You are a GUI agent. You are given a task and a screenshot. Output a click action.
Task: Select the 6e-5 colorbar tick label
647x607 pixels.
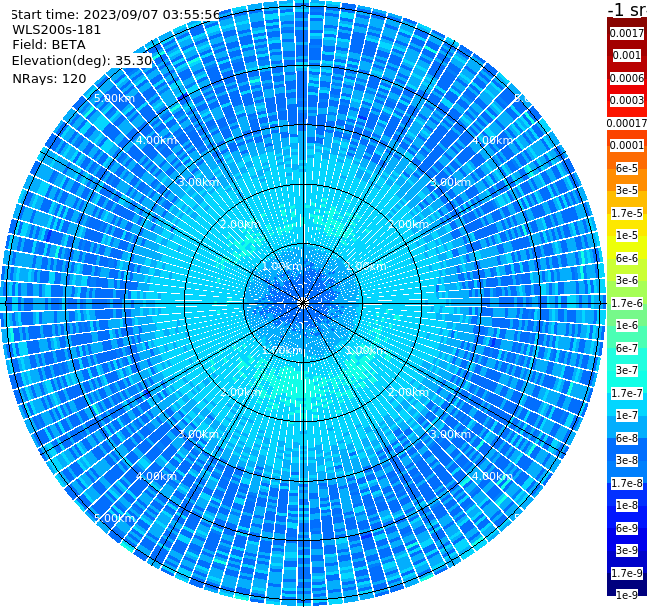click(627, 168)
